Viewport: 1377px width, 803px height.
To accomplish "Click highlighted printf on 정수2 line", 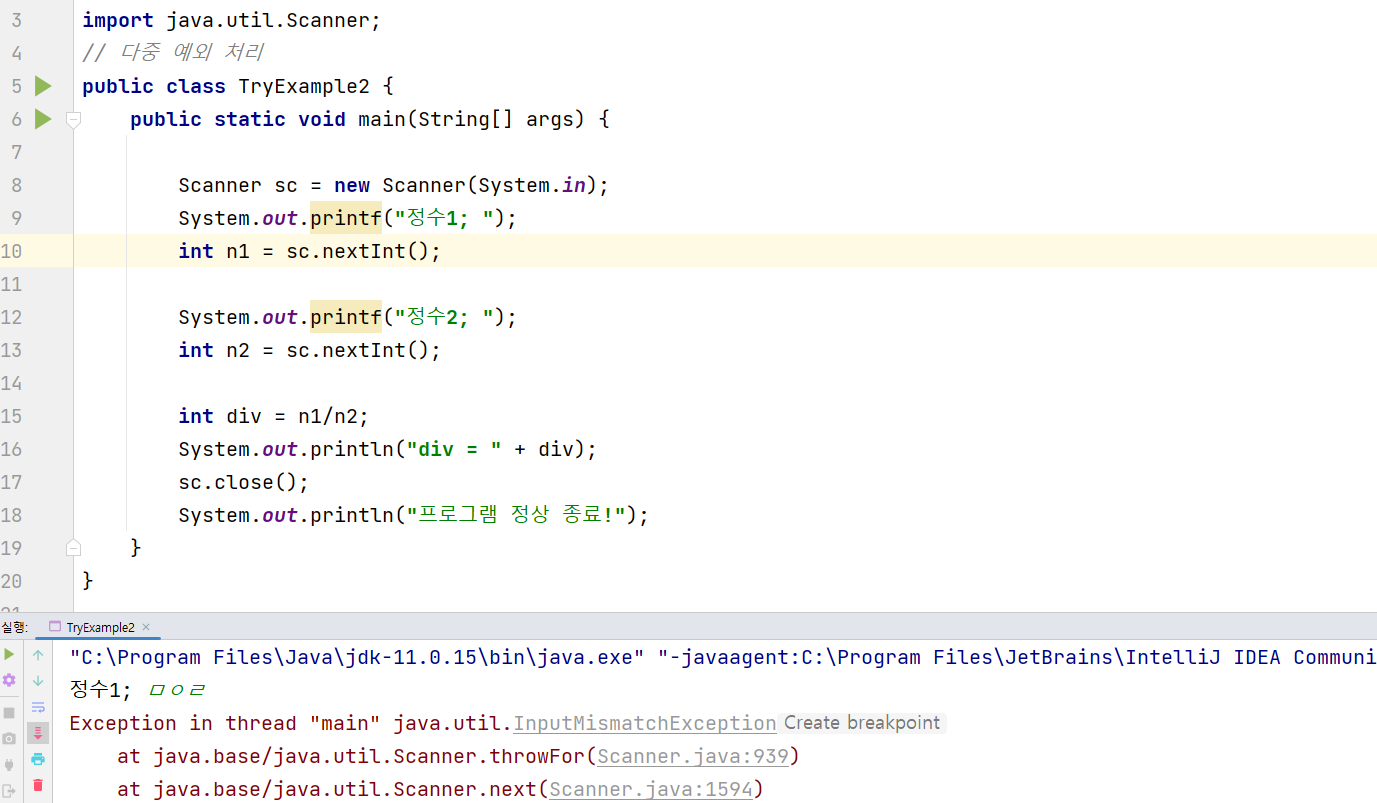I will 346,317.
